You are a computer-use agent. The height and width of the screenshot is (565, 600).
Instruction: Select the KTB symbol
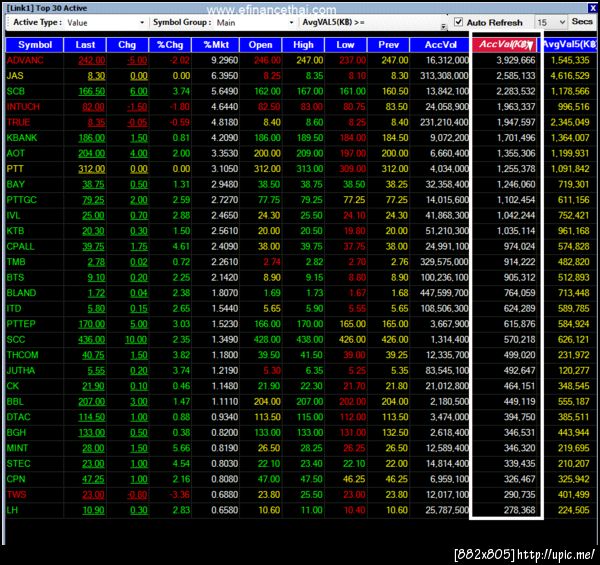15,231
